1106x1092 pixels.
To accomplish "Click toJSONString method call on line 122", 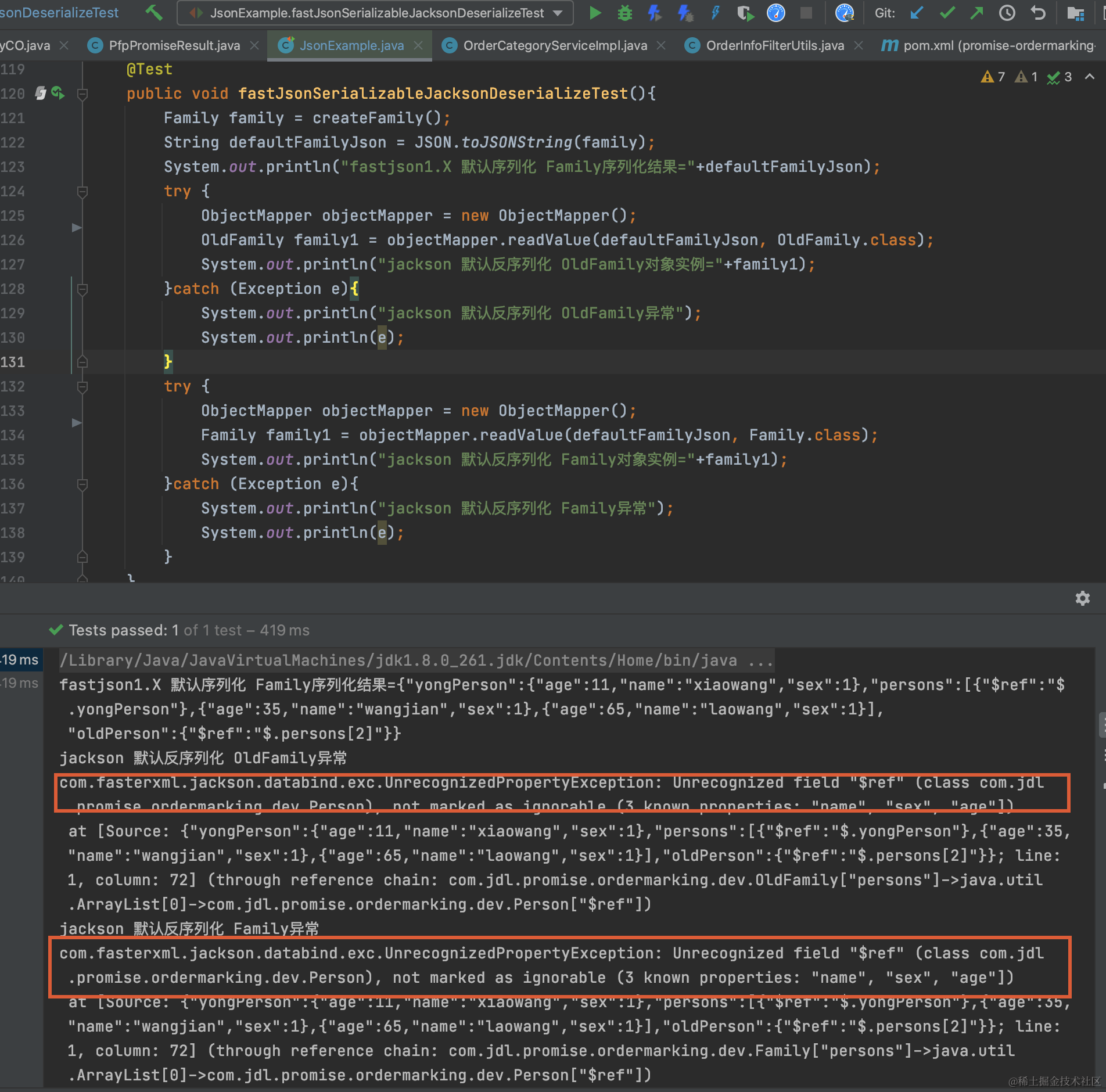I will [517, 142].
